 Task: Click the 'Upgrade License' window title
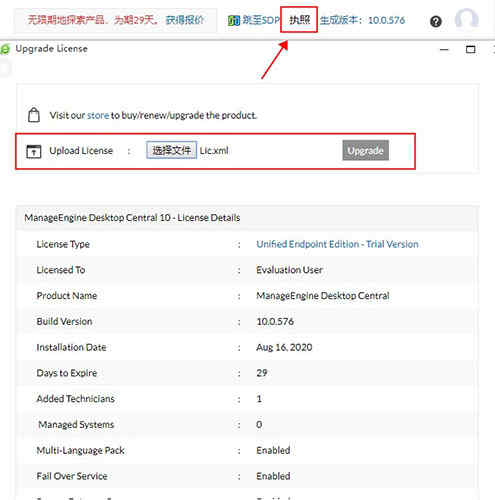click(x=52, y=49)
